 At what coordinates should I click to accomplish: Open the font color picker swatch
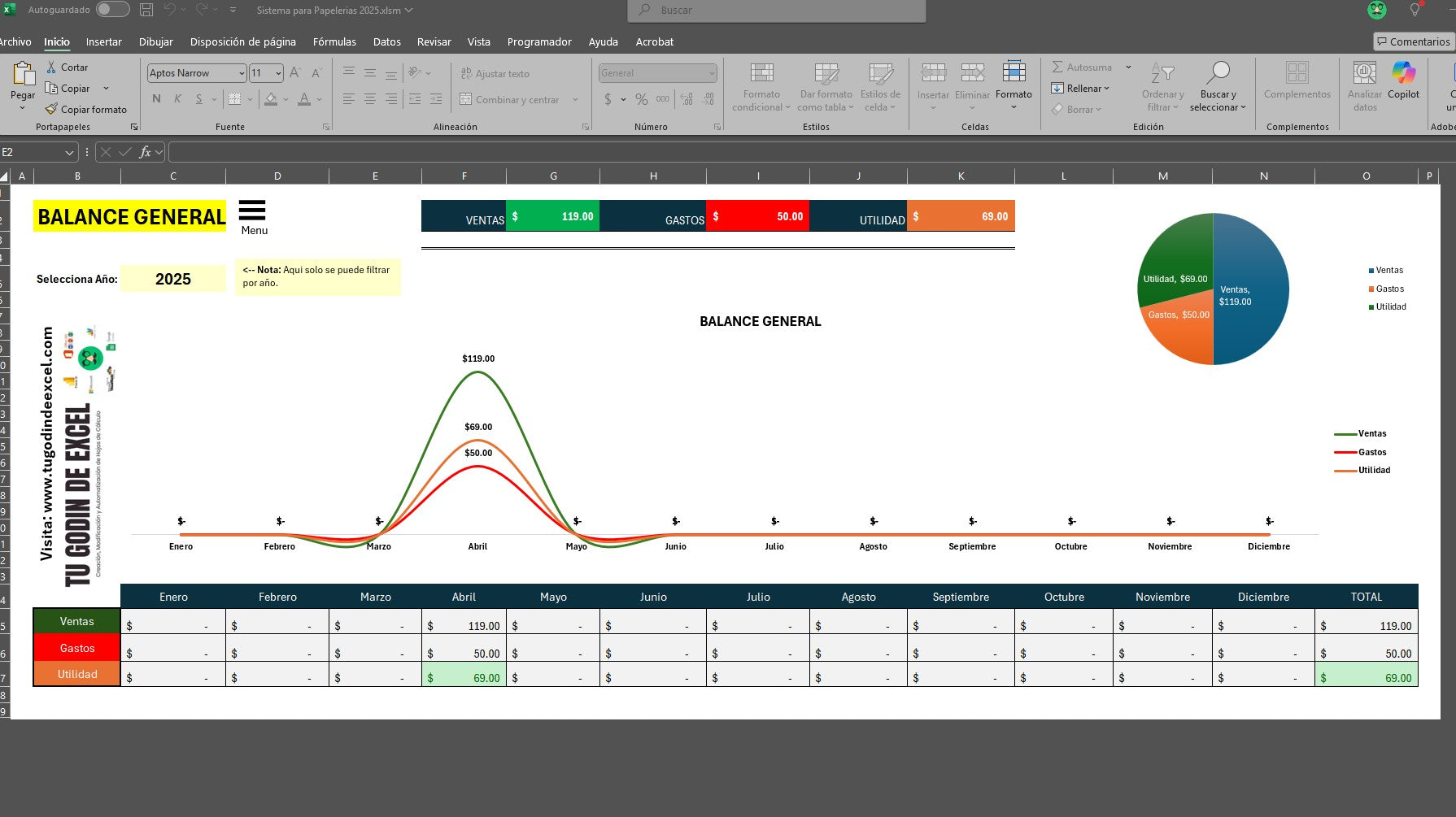point(304,99)
